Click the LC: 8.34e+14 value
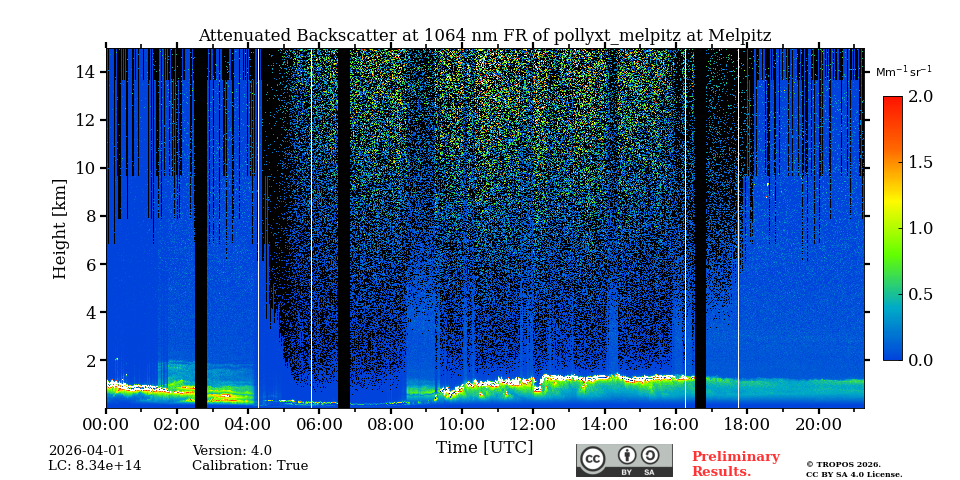The image size is (960, 480). coord(95,466)
